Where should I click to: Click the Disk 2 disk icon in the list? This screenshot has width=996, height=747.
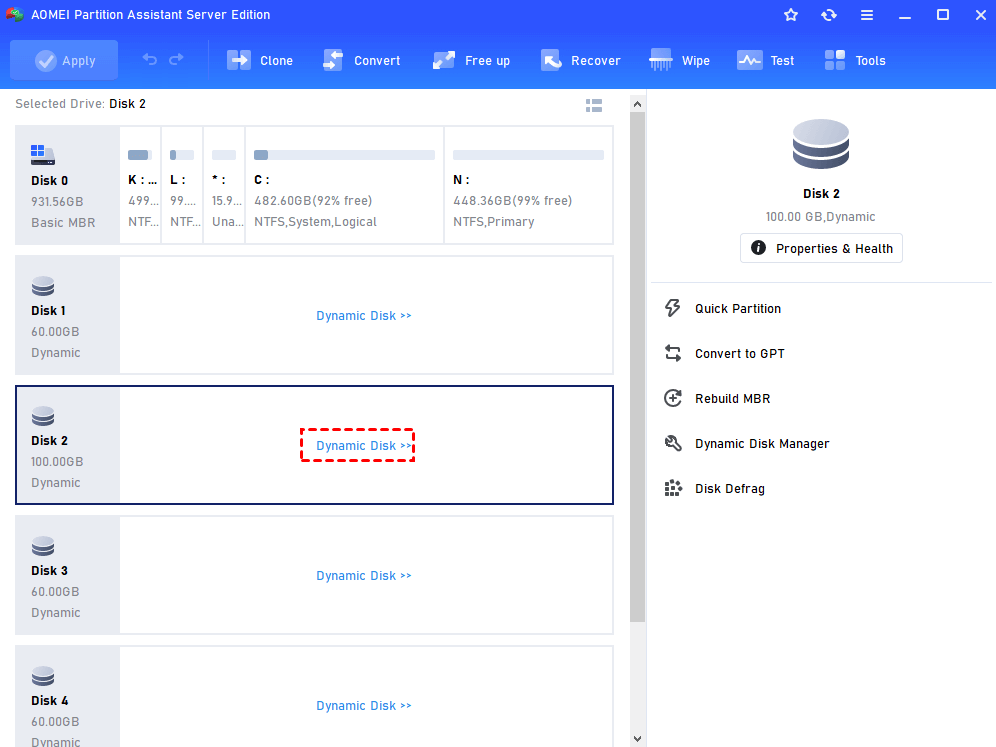tap(43, 416)
